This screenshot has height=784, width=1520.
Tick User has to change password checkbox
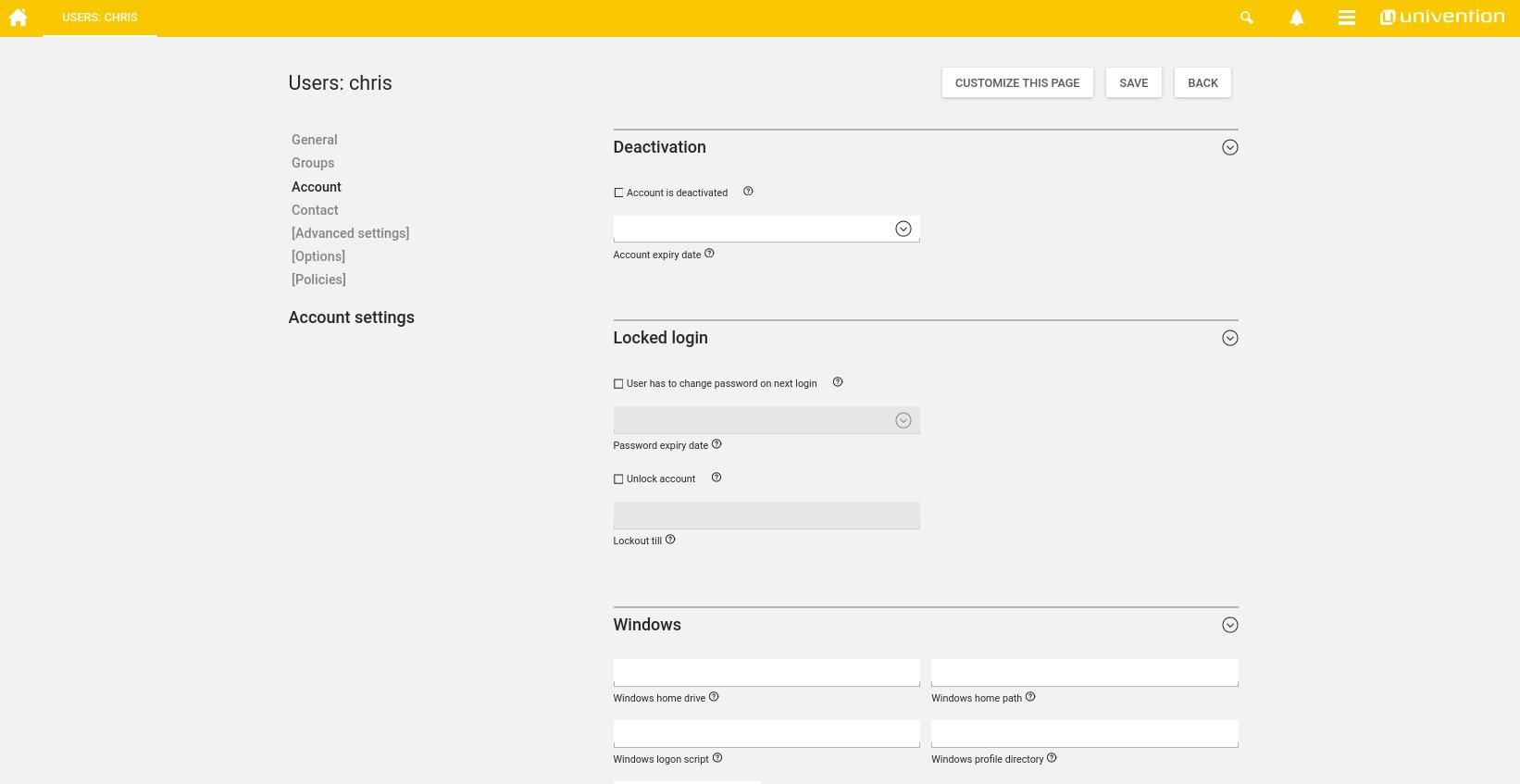tap(618, 383)
